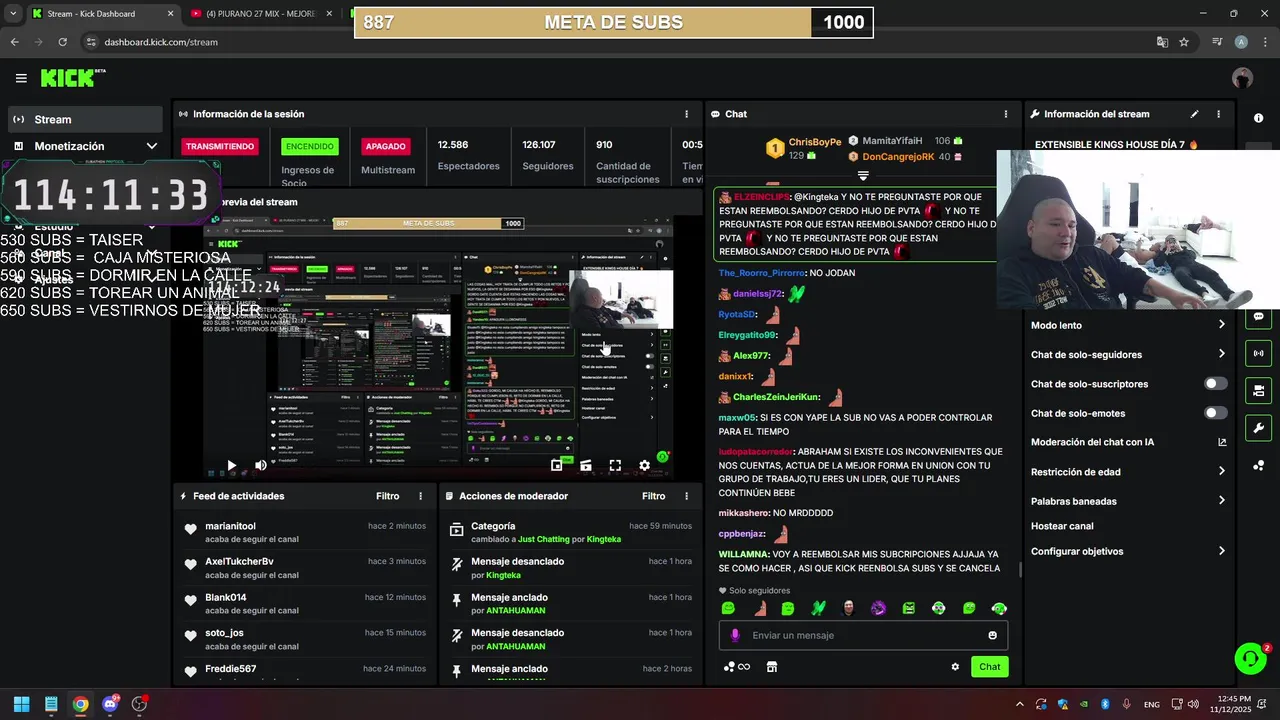Open emoji picker in message box
This screenshot has width=1280, height=720.
[x=992, y=635]
